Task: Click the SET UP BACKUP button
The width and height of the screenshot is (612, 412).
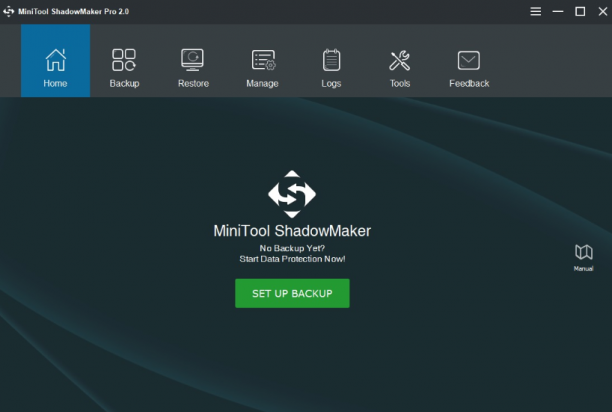Action: pyautogui.click(x=292, y=293)
